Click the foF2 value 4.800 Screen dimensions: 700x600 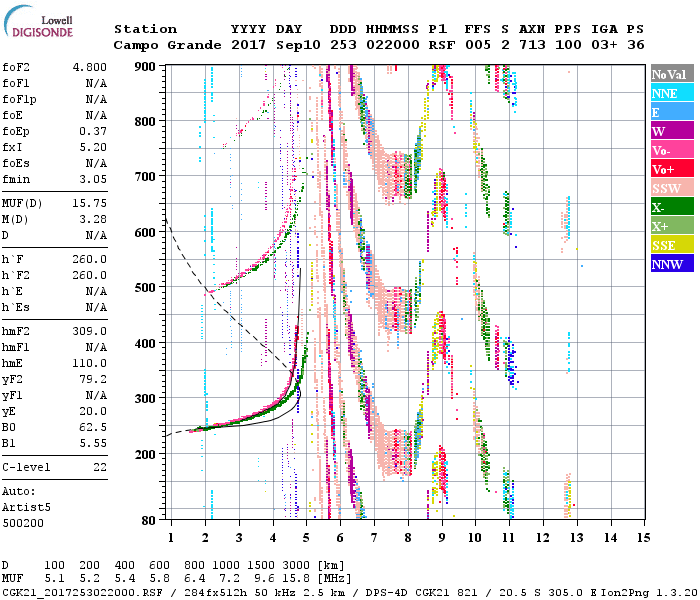point(88,68)
